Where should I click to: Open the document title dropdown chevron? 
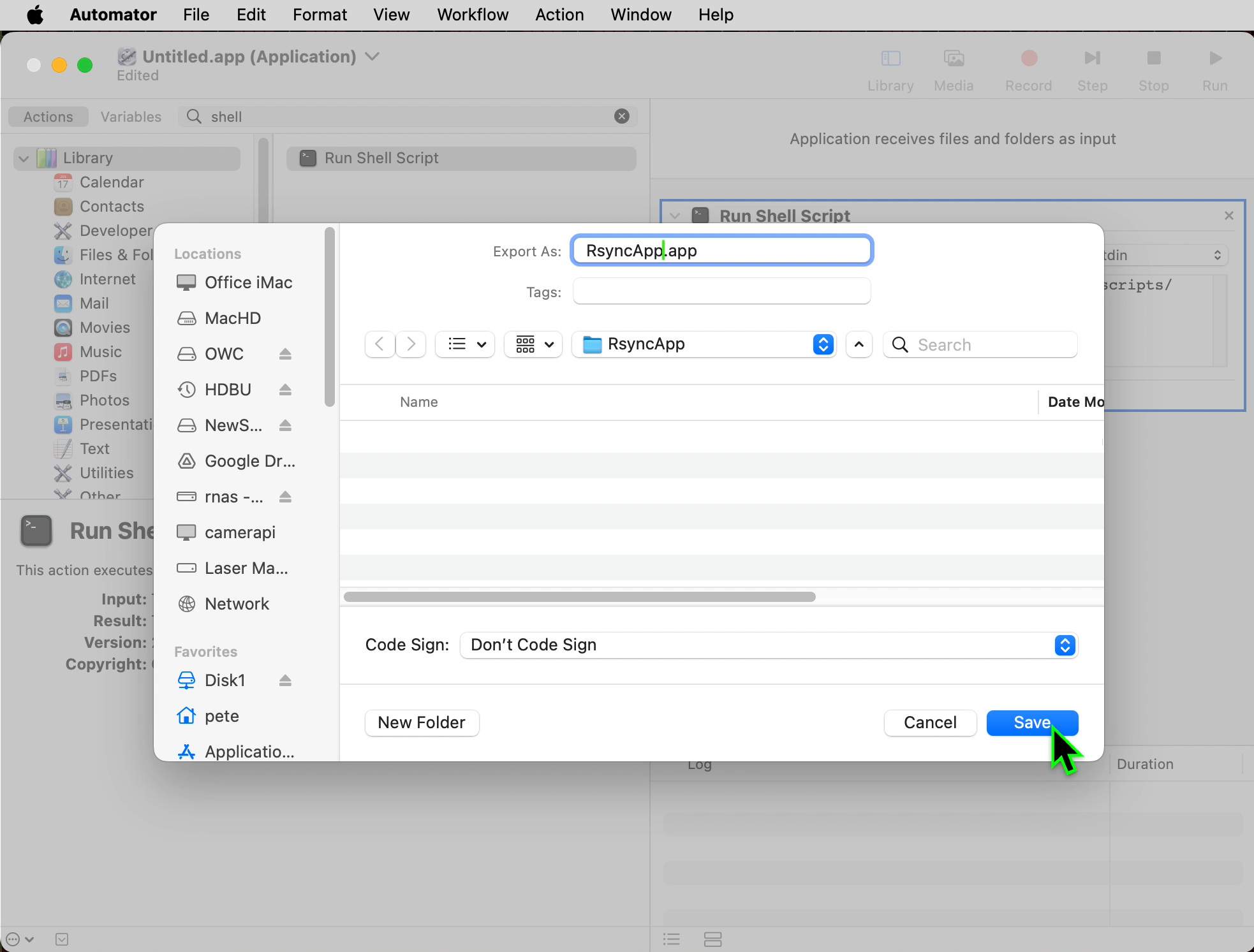click(x=373, y=56)
